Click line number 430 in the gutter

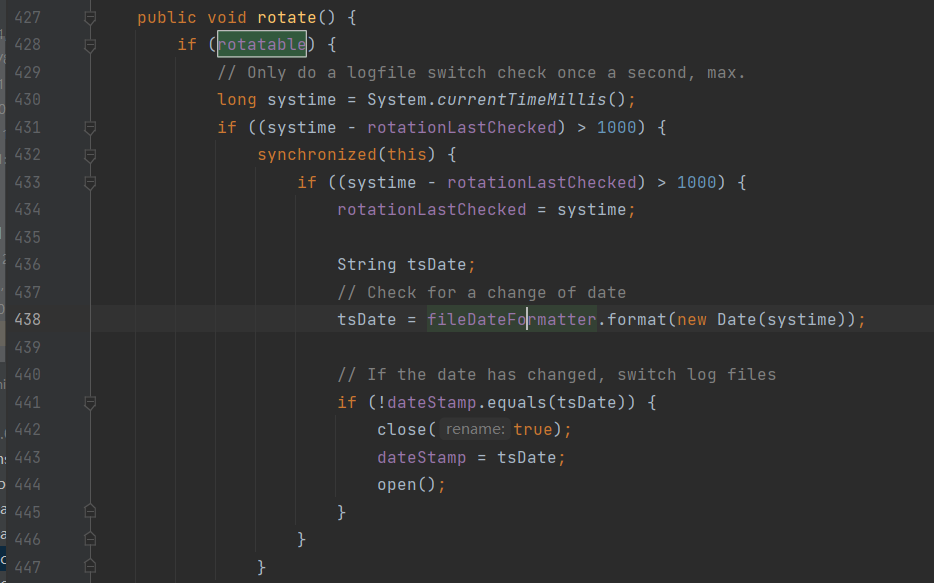pos(27,100)
